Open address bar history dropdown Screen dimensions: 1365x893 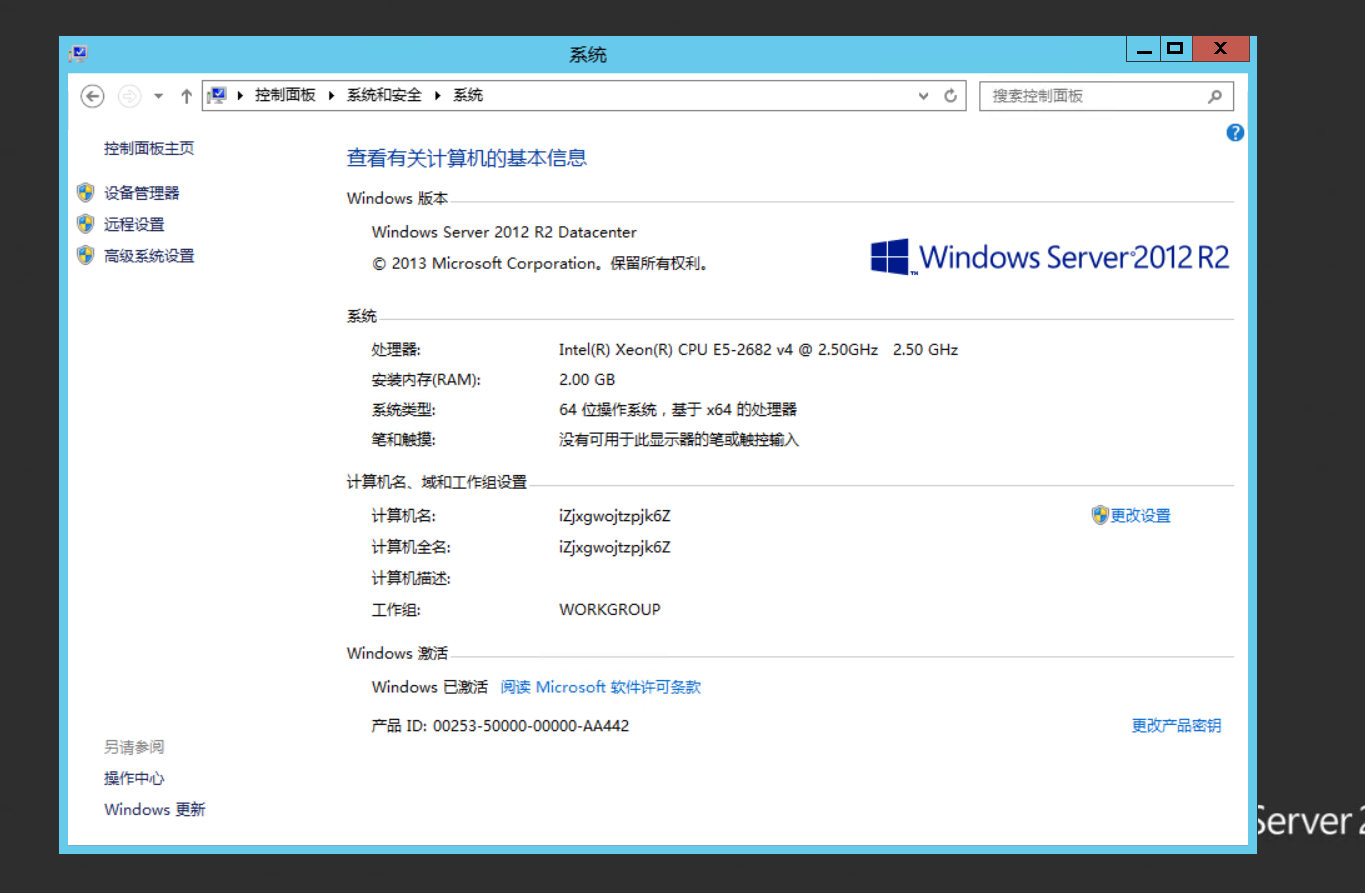[x=923, y=96]
